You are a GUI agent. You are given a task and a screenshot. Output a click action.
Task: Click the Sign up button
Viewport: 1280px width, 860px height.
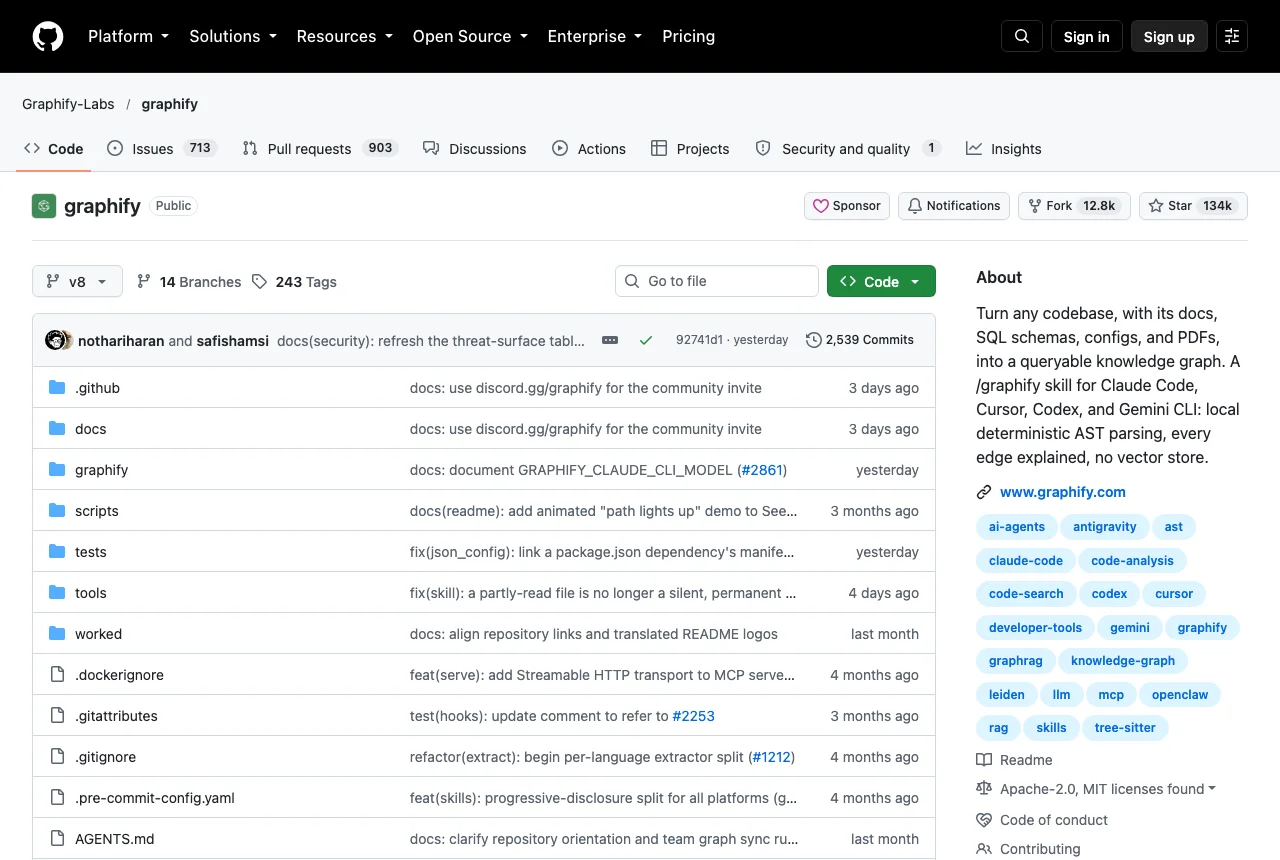pos(1169,36)
